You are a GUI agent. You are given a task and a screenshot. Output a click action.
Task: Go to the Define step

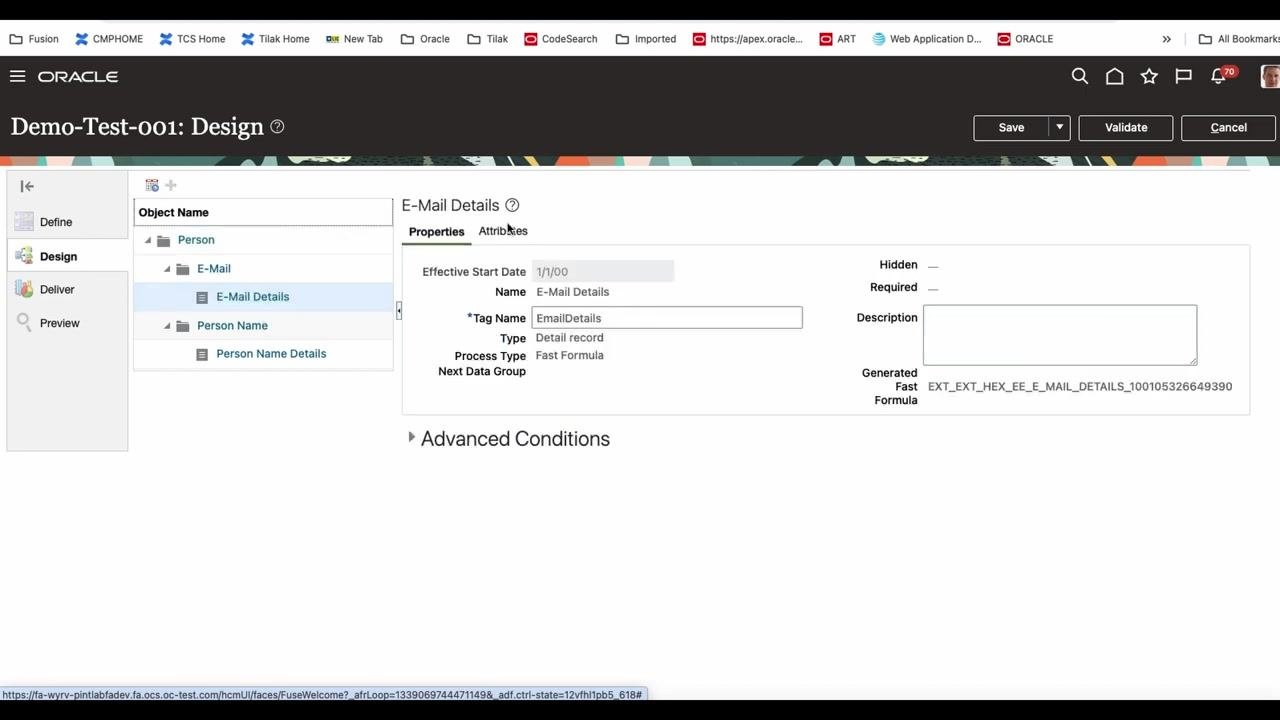pyautogui.click(x=56, y=222)
